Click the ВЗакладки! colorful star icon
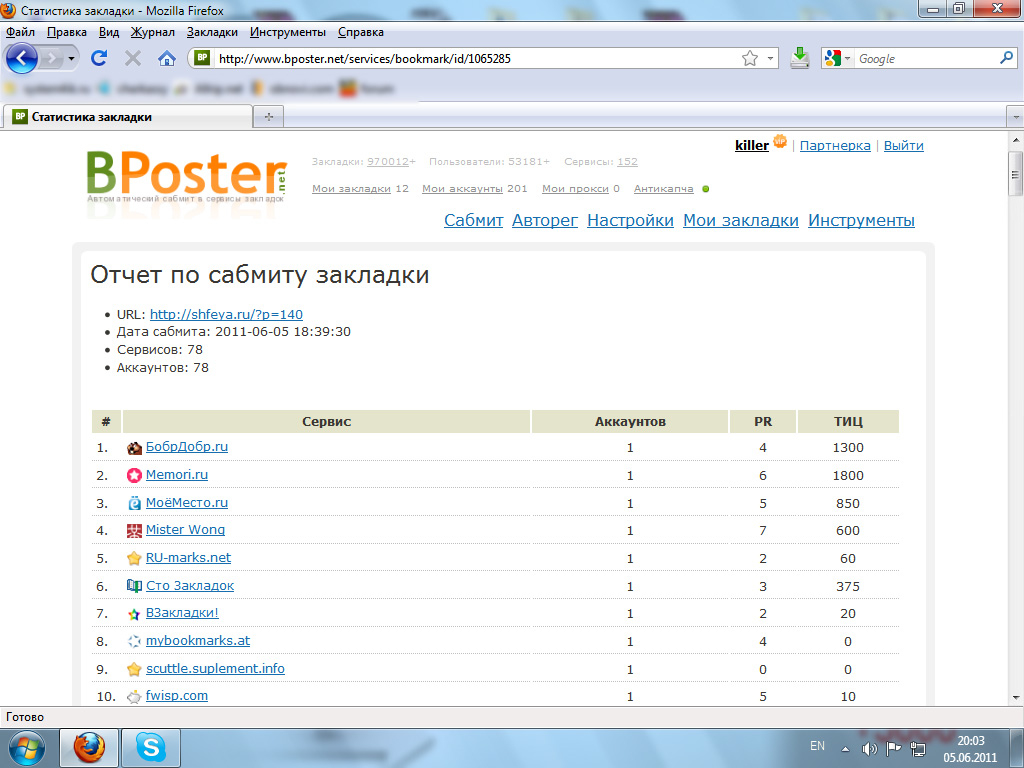This screenshot has height=768, width=1024. [x=134, y=614]
